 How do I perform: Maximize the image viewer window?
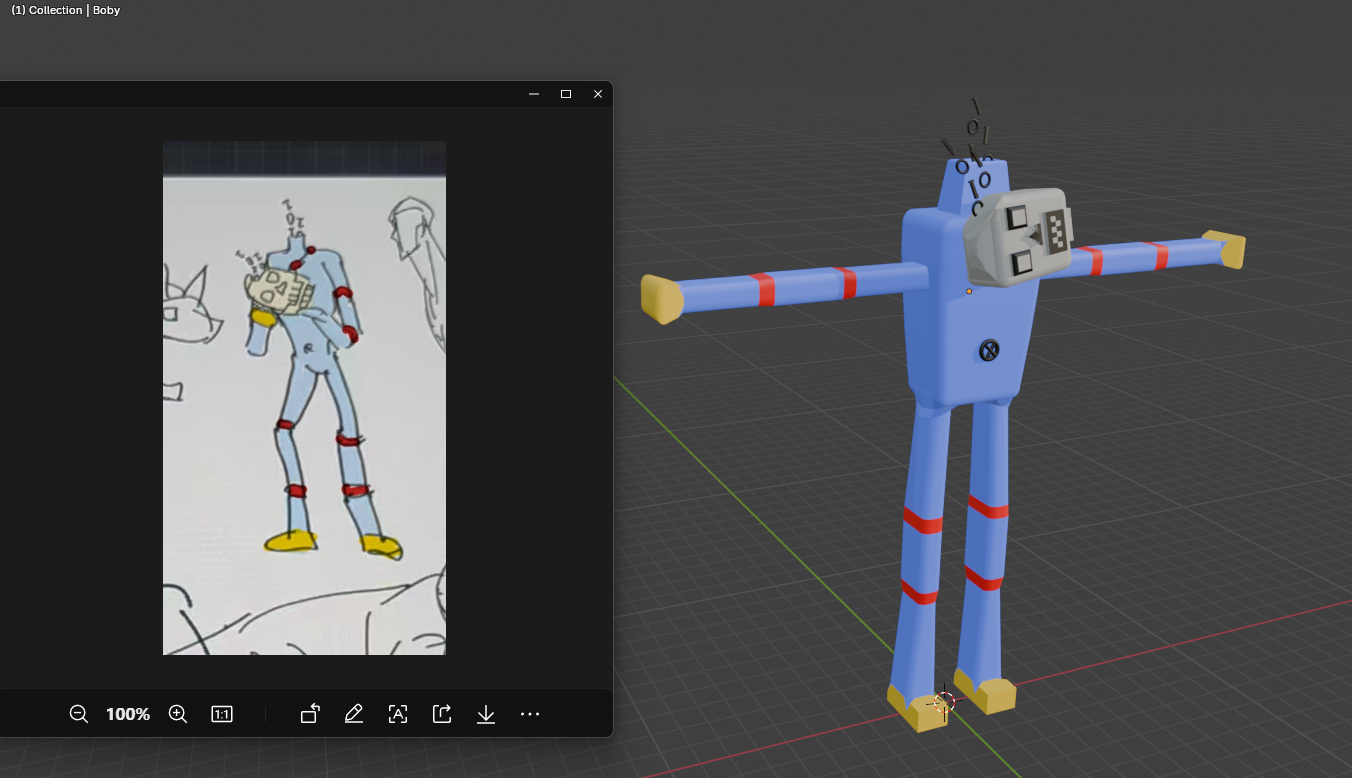pyautogui.click(x=566, y=94)
